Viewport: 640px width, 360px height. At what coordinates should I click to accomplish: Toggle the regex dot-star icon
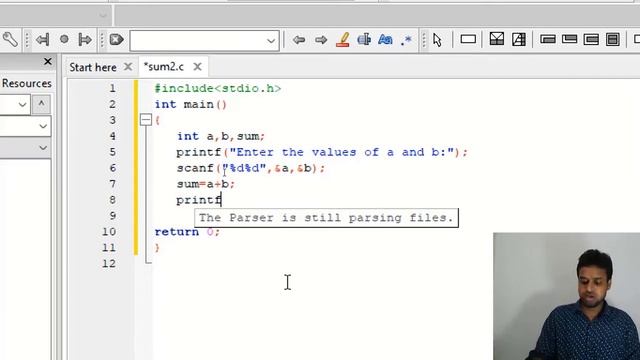(406, 40)
